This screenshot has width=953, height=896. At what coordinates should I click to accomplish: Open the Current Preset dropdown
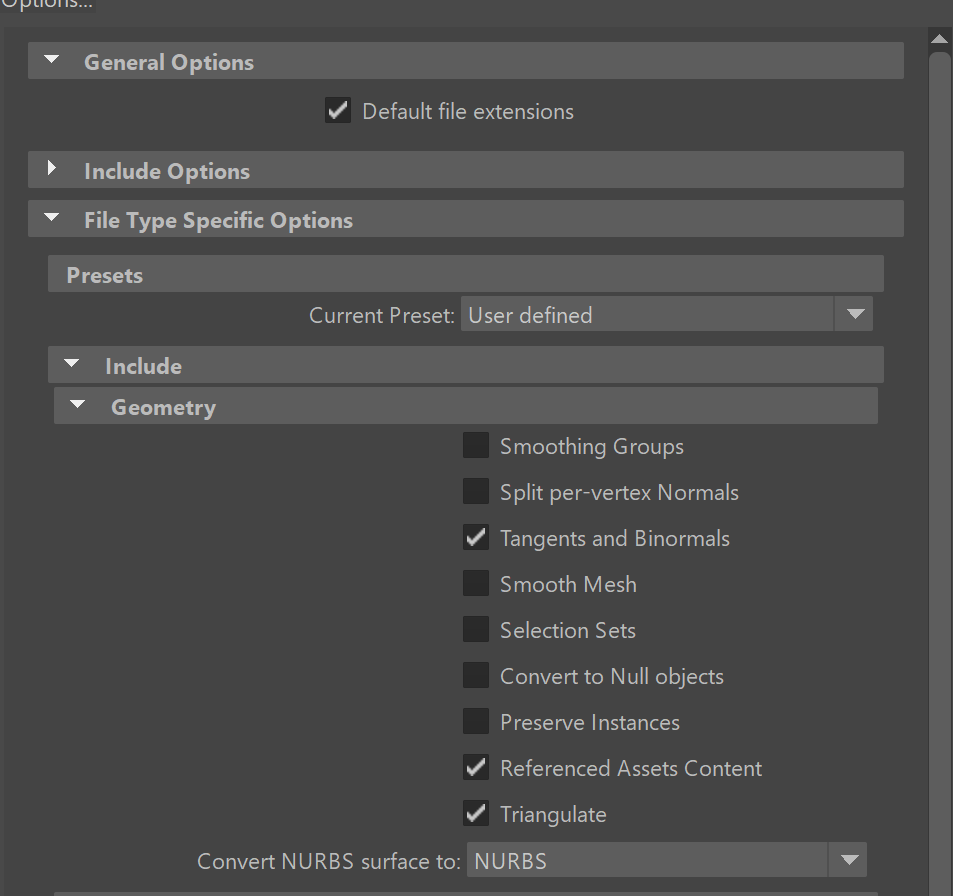pyautogui.click(x=854, y=313)
